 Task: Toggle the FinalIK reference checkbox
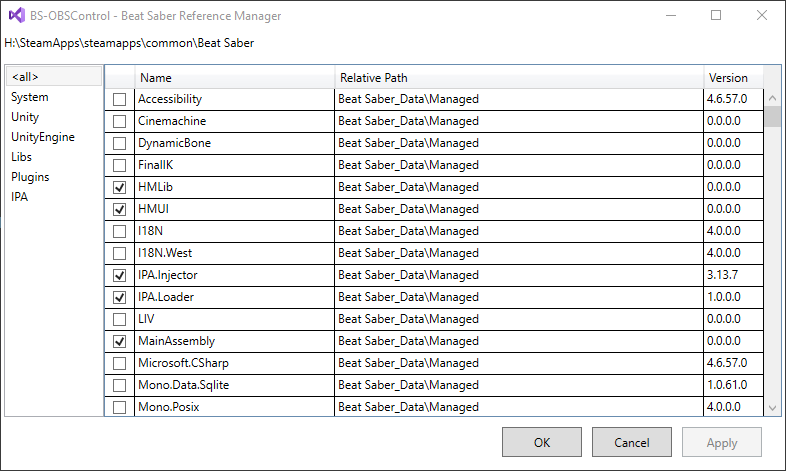click(x=119, y=165)
